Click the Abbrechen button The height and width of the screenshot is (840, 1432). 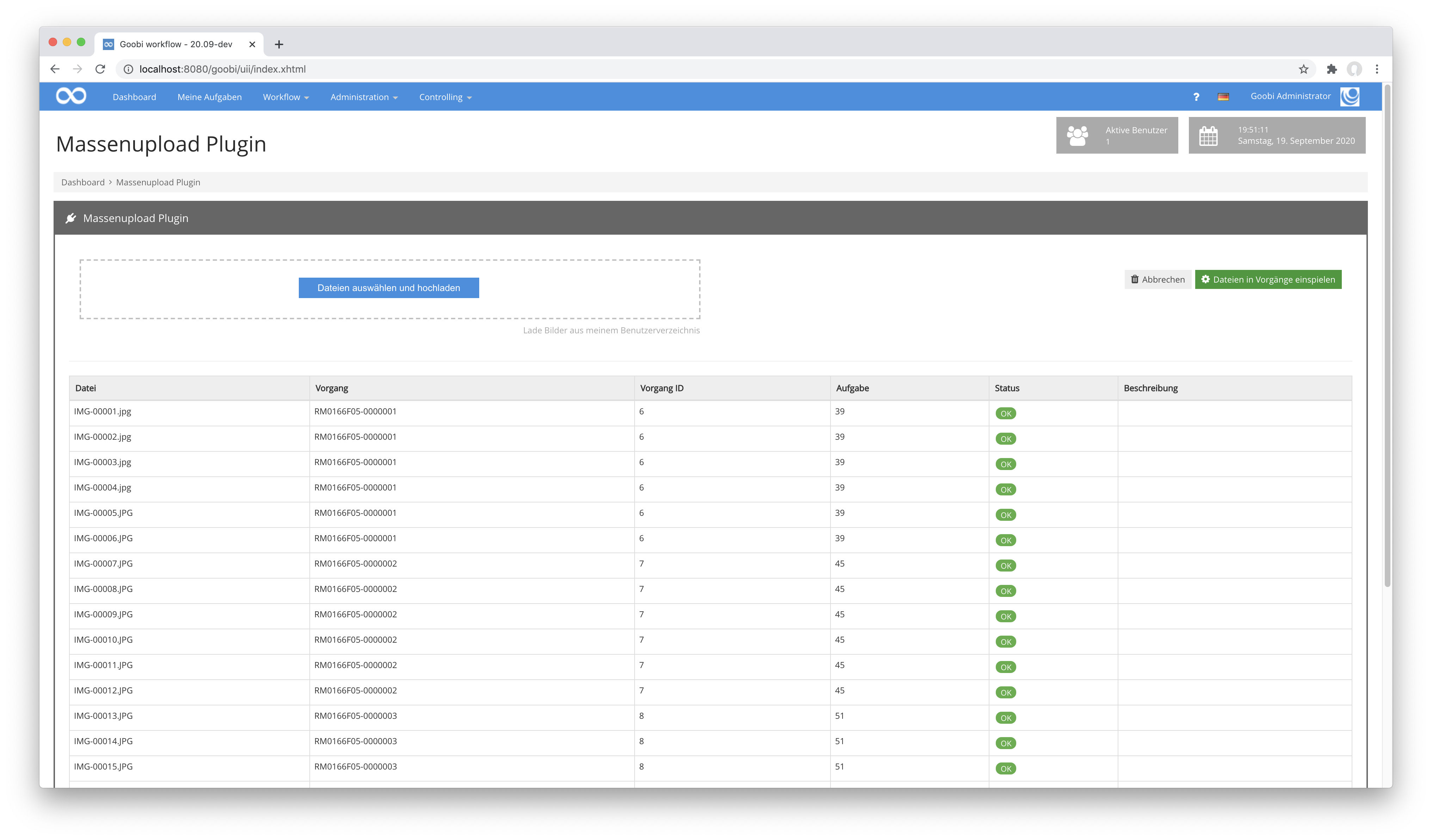(1158, 280)
